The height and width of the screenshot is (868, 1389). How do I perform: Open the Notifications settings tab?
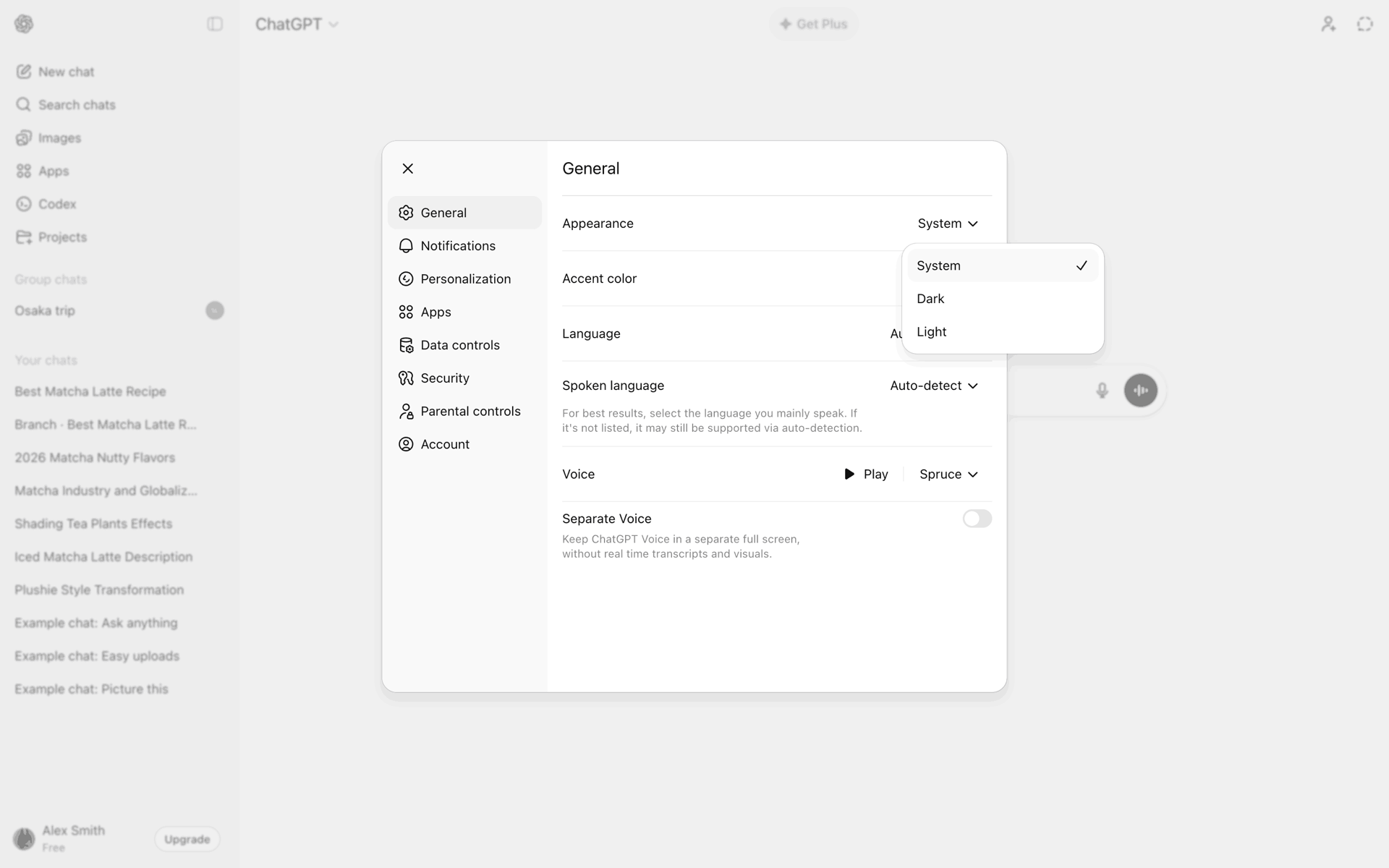(464, 246)
